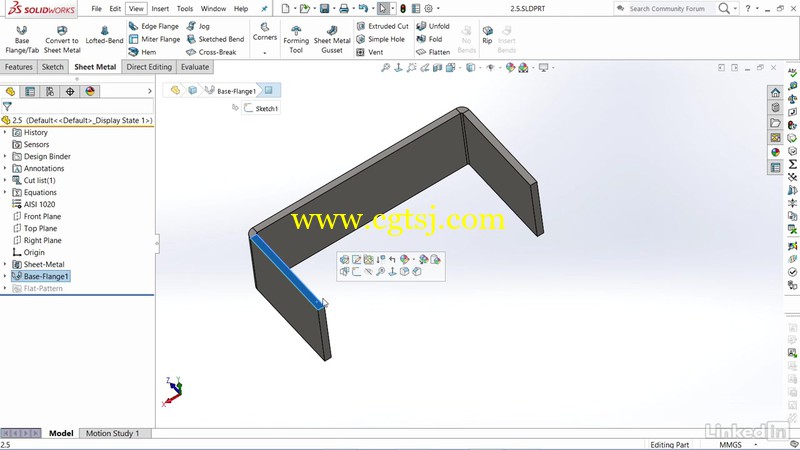The height and width of the screenshot is (450, 800).
Task: Choose the Lofted-Bend tool
Action: coord(104,35)
